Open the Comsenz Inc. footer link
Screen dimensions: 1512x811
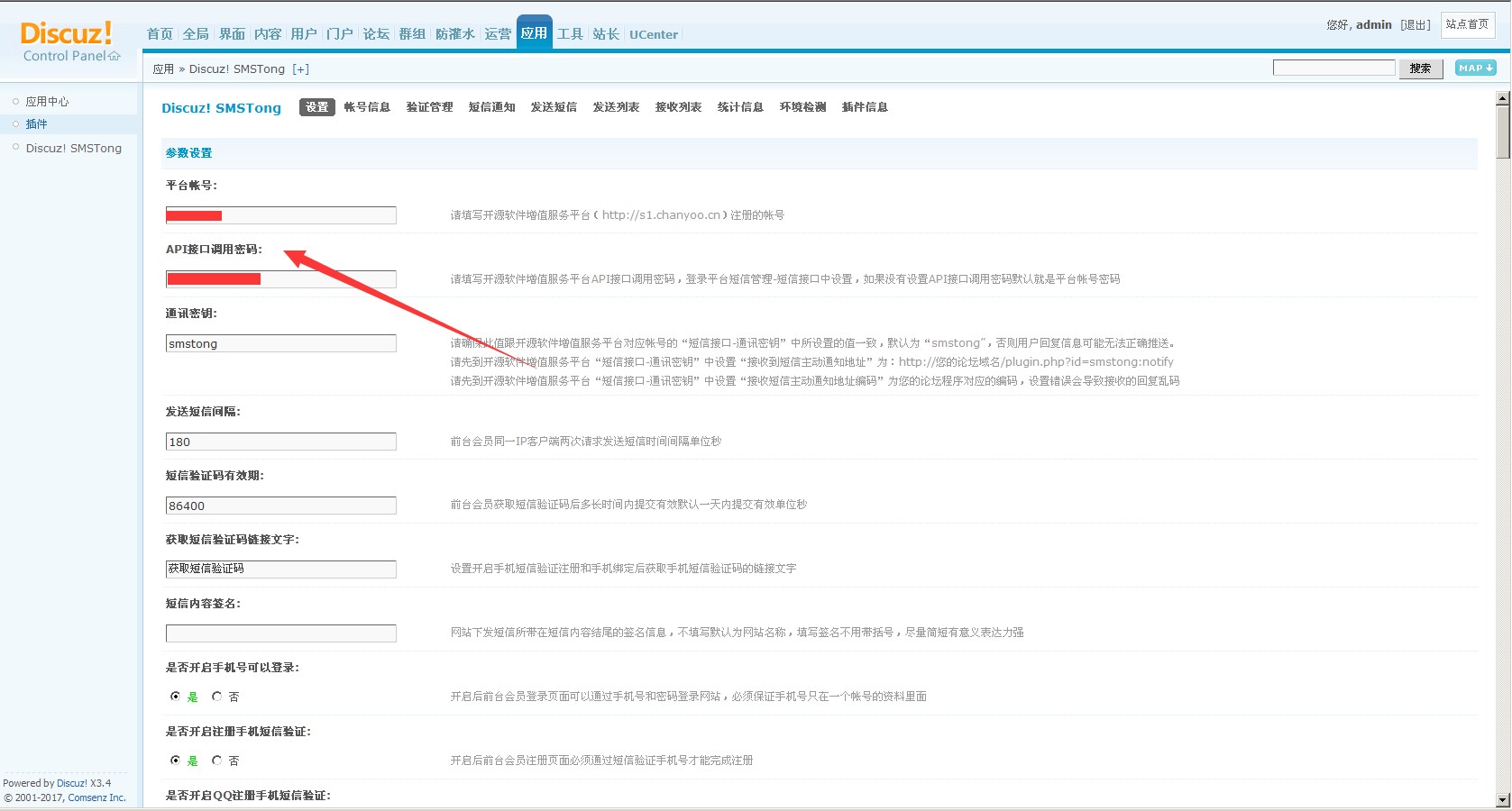click(96, 797)
